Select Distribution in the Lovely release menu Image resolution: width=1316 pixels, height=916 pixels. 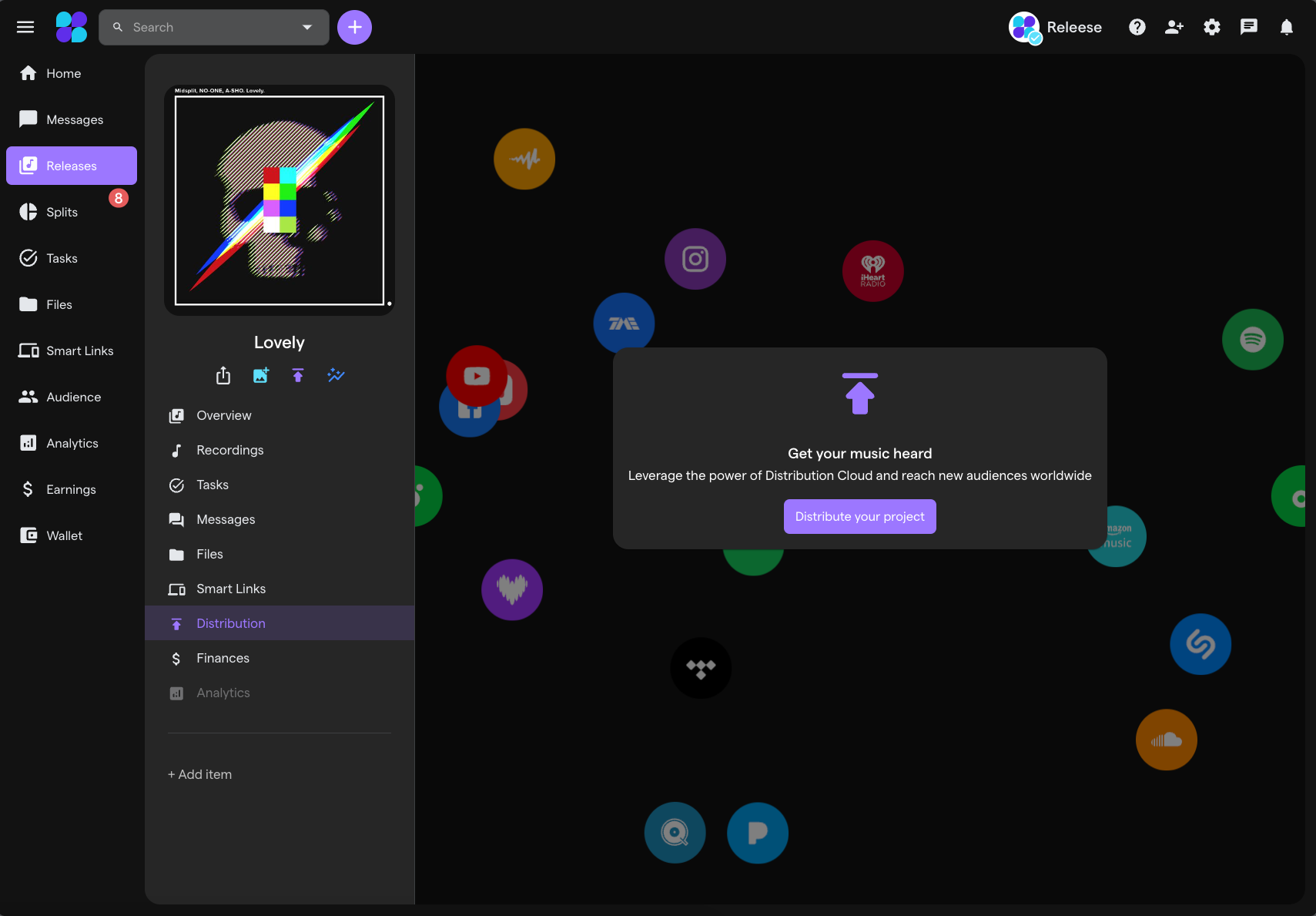[x=280, y=623]
